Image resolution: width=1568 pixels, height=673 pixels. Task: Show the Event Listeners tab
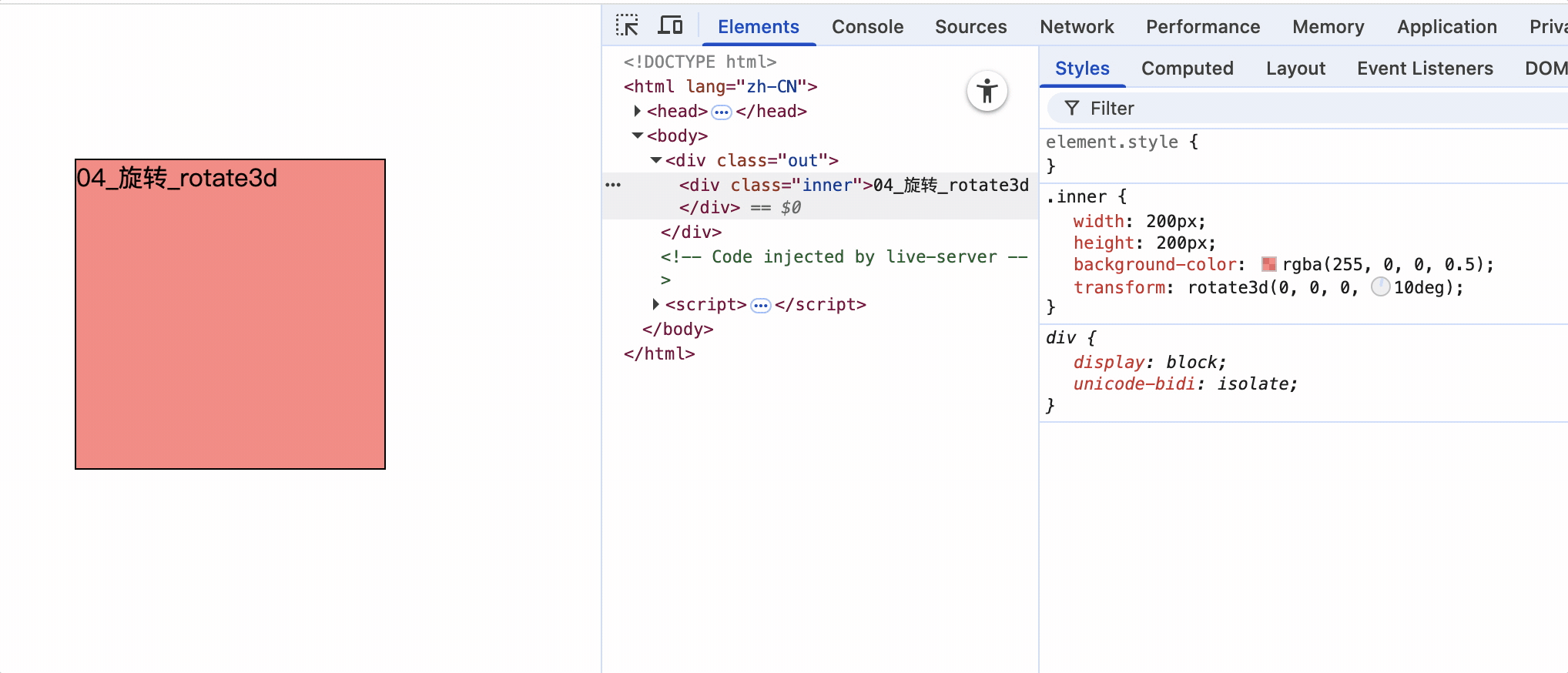(x=1424, y=69)
